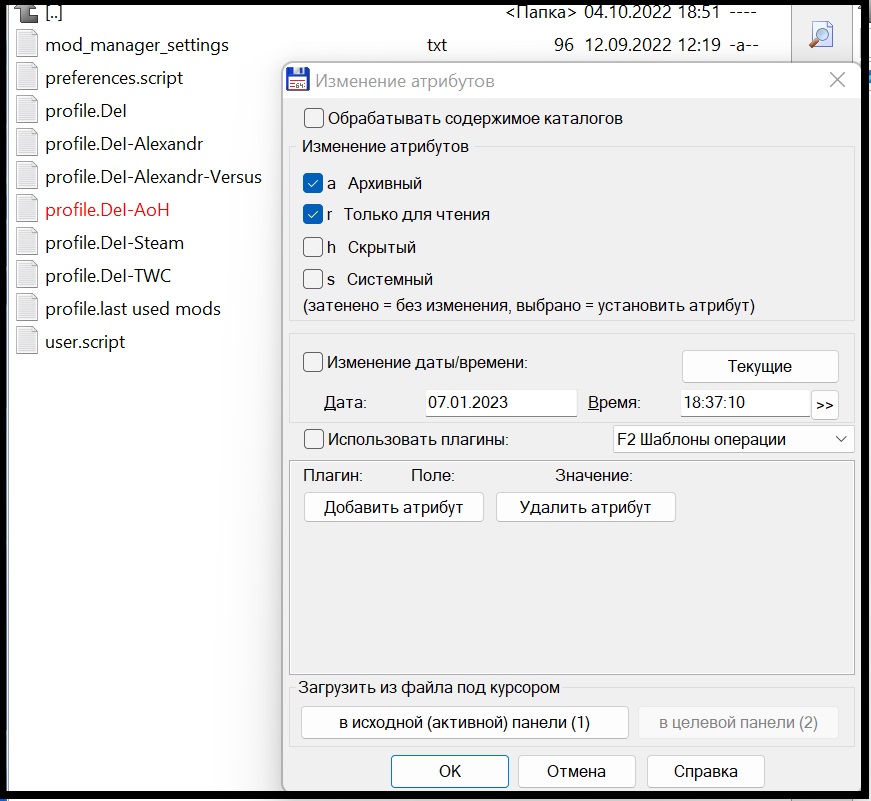Click the profile.Del-AoH file icon
The height and width of the screenshot is (801, 871).
pyautogui.click(x=27, y=210)
